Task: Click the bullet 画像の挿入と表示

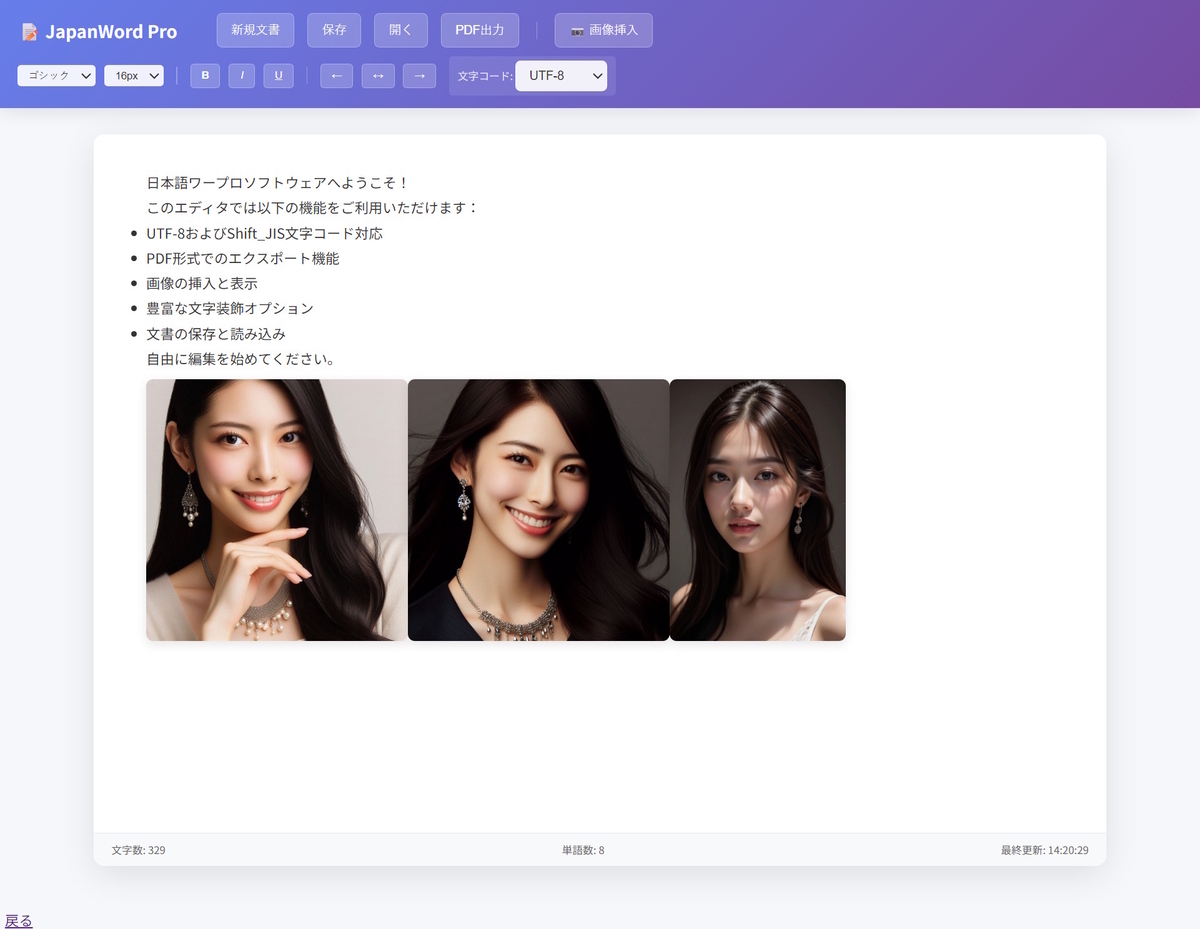Action: click(202, 283)
